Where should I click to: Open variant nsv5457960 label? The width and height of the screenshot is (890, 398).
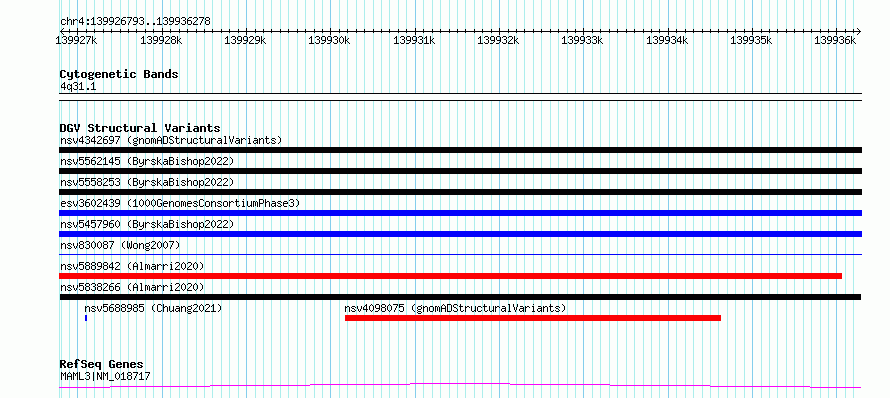coord(146,224)
